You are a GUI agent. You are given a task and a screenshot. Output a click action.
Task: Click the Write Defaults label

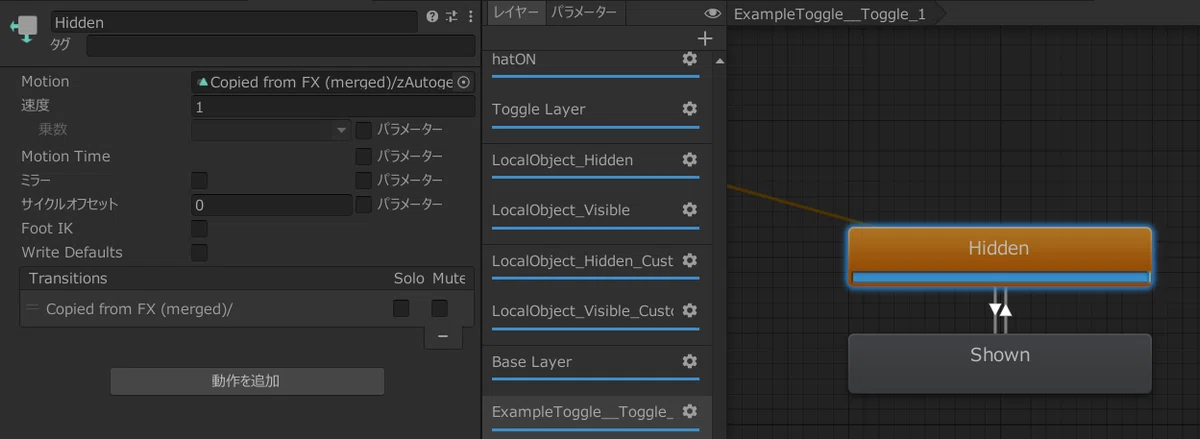(72, 252)
